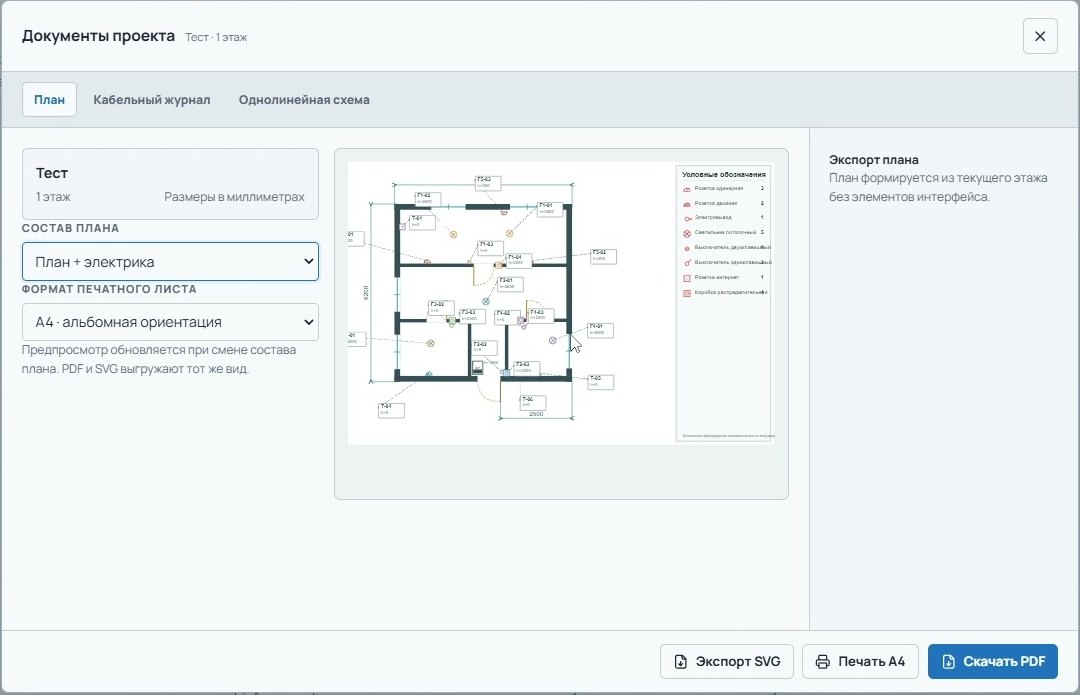Screen dimensions: 1080x695
Task: Open the Кабельный журнал tab
Action: [x=152, y=100]
